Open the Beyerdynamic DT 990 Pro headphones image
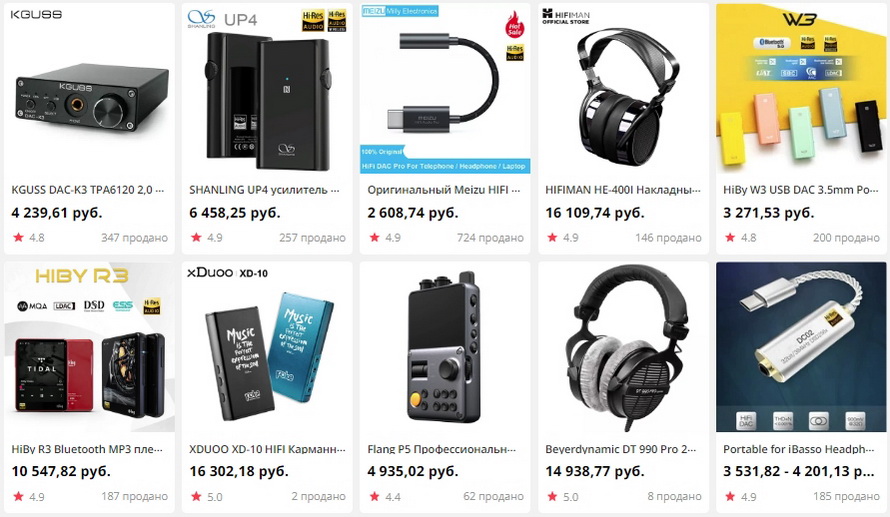 [623, 347]
